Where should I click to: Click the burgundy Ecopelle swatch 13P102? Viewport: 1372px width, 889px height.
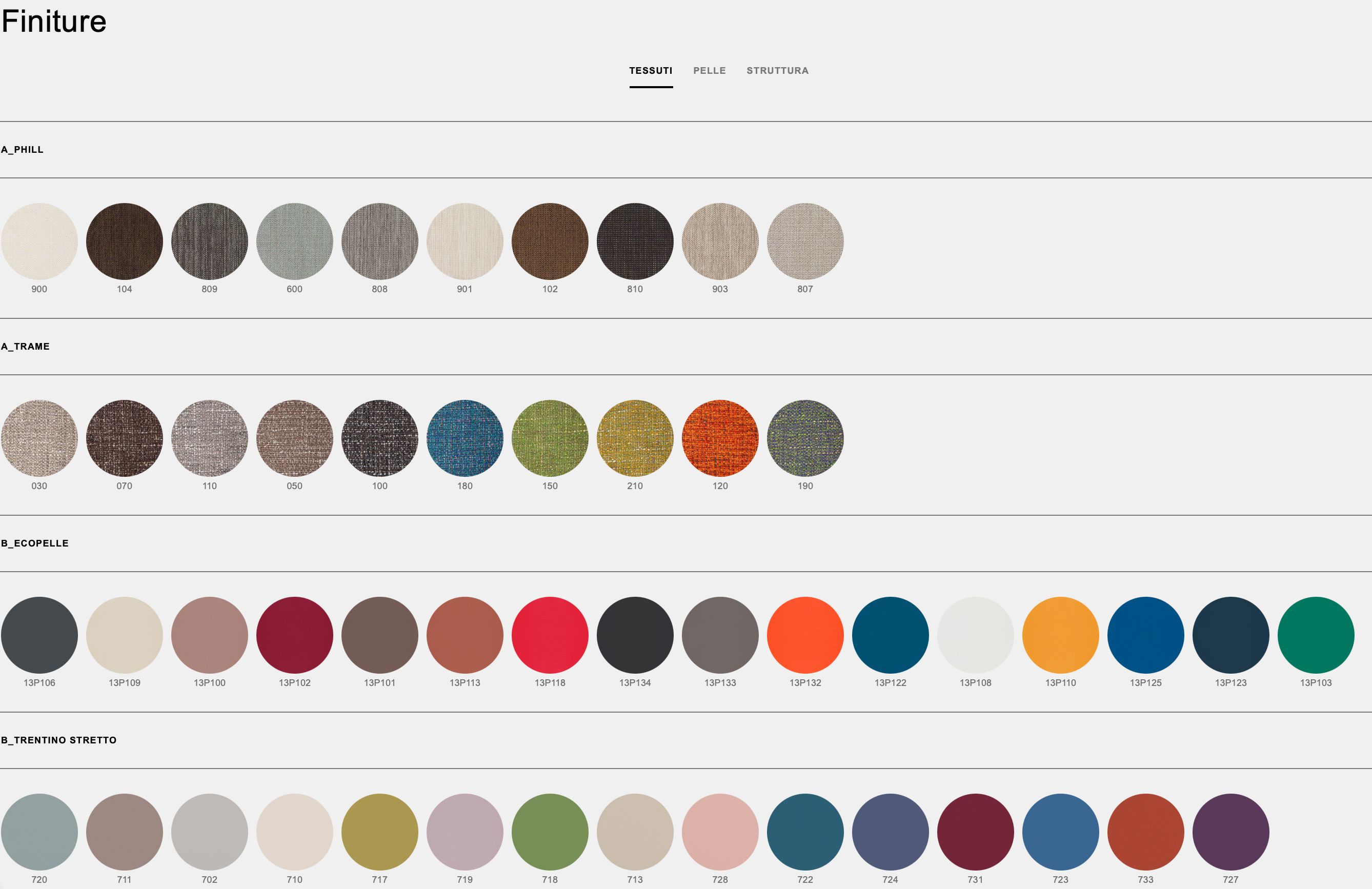pyautogui.click(x=295, y=635)
